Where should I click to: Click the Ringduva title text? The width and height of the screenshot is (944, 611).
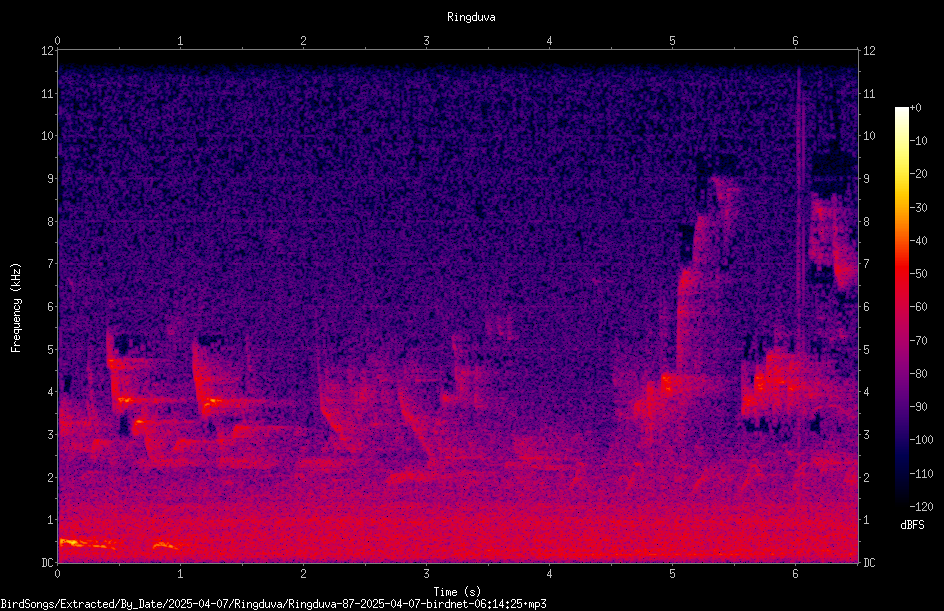[x=471, y=17]
